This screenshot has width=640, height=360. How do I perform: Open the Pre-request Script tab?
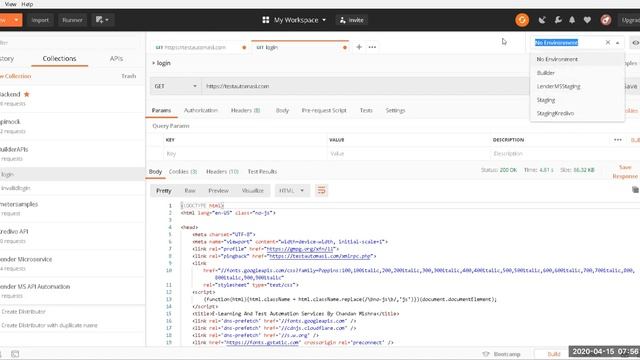(x=324, y=110)
